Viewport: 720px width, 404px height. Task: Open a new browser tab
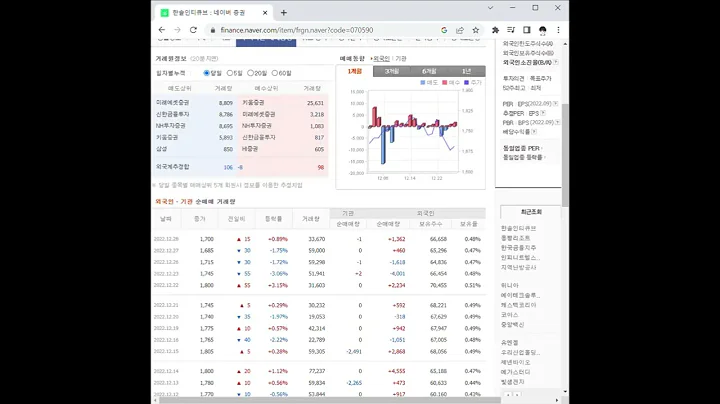[284, 13]
